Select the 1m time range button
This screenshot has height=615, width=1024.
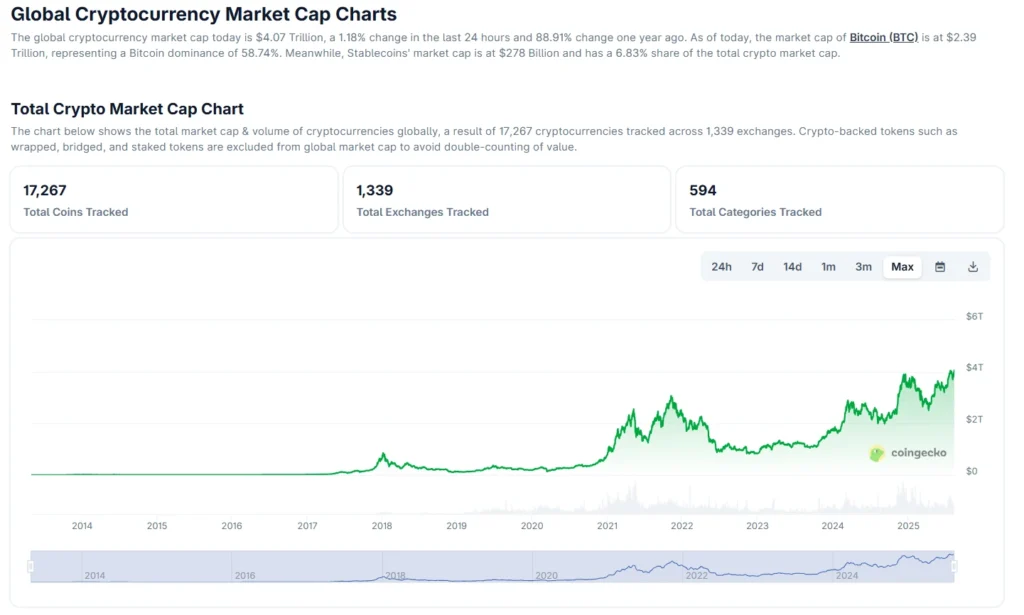point(829,267)
